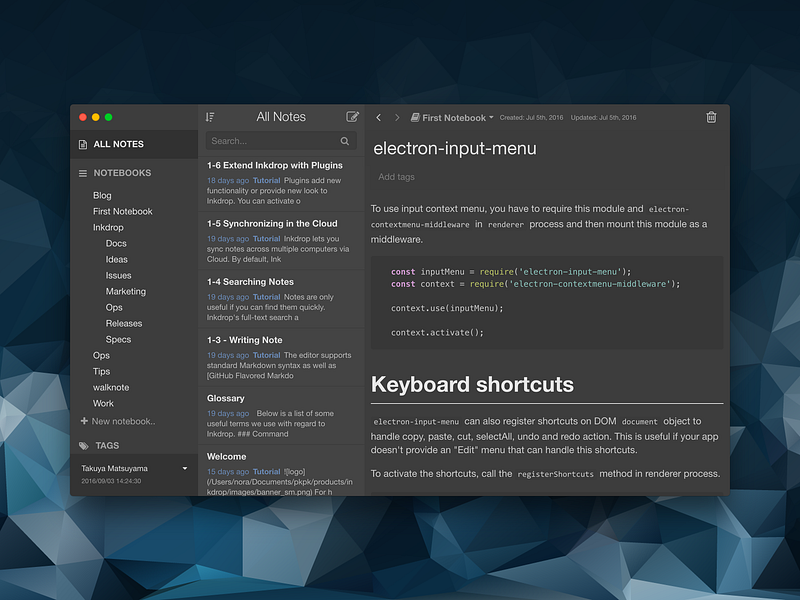Viewport: 800px width, 600px height.
Task: Open the Ideas sub-notebook
Action: pos(116,259)
